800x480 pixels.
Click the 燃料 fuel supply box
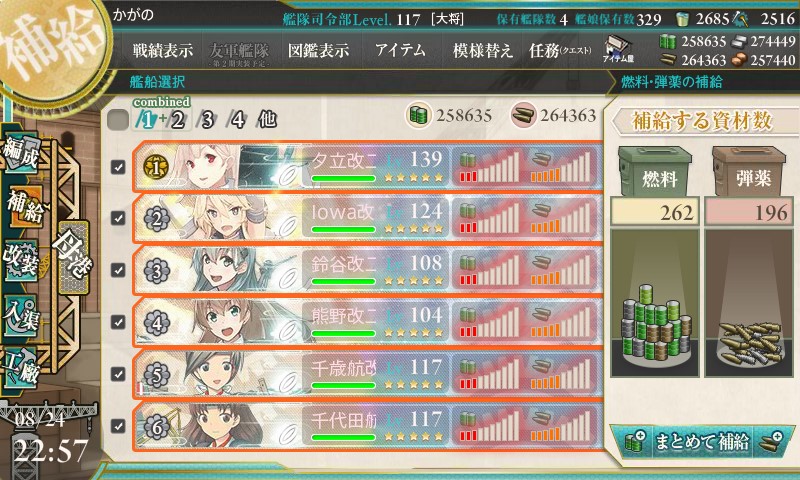[x=655, y=172]
